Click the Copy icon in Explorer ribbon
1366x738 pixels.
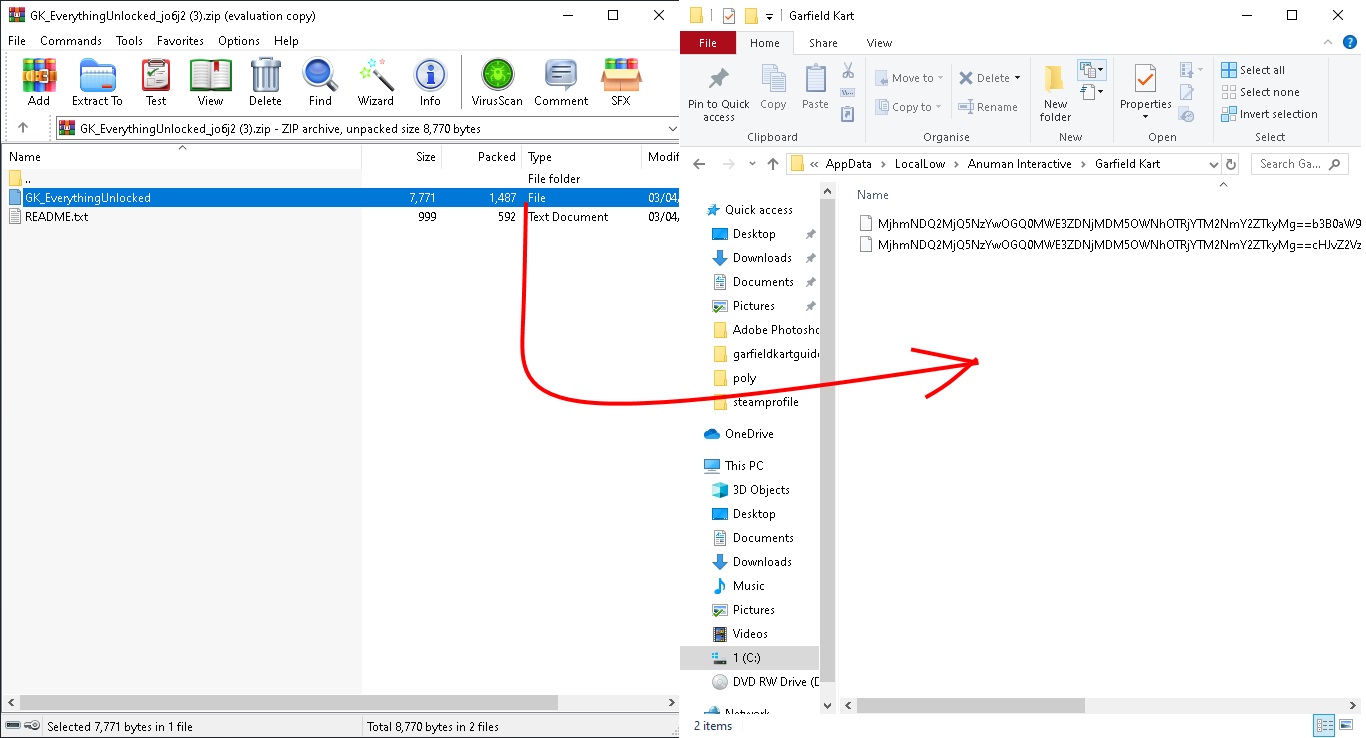coord(773,87)
